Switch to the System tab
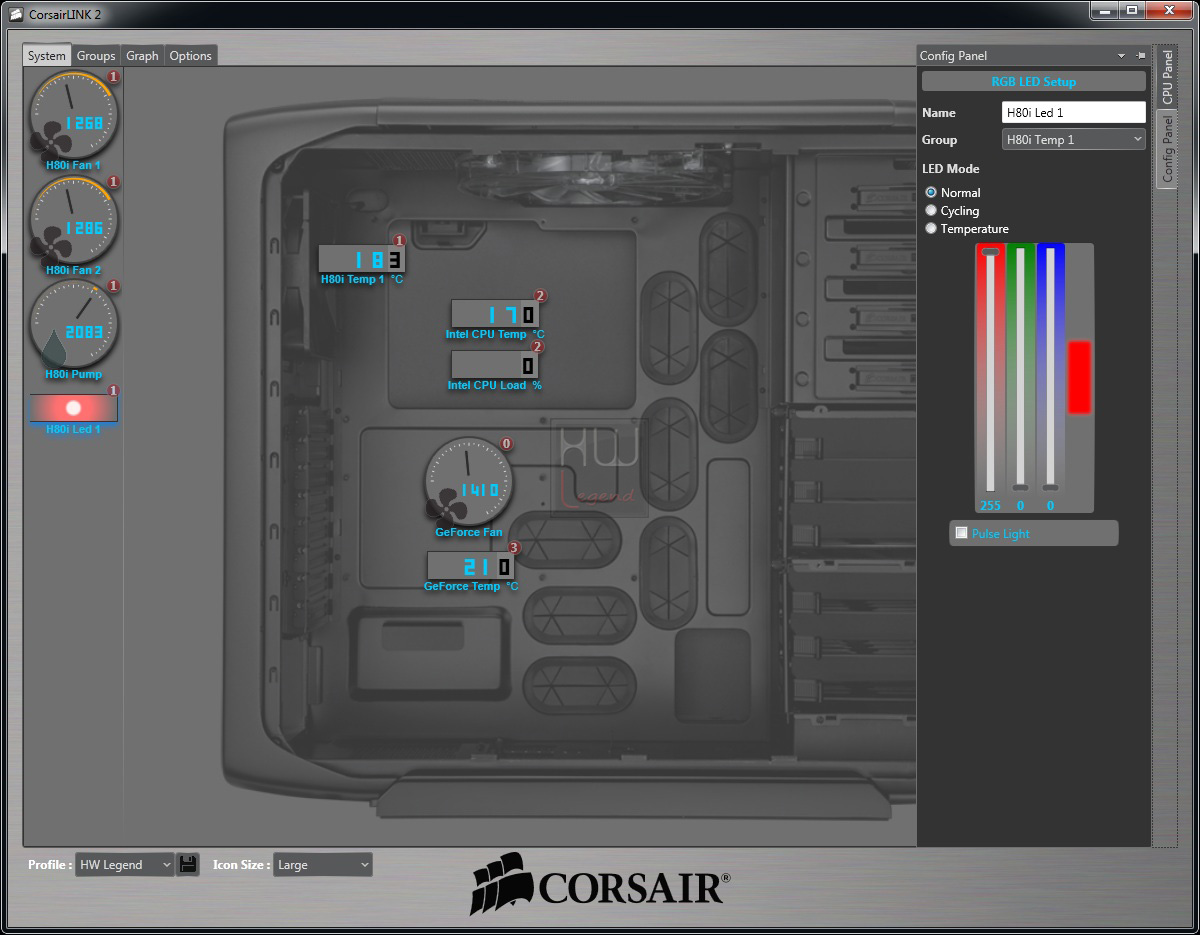Screen dimensions: 1200x935 47,56
